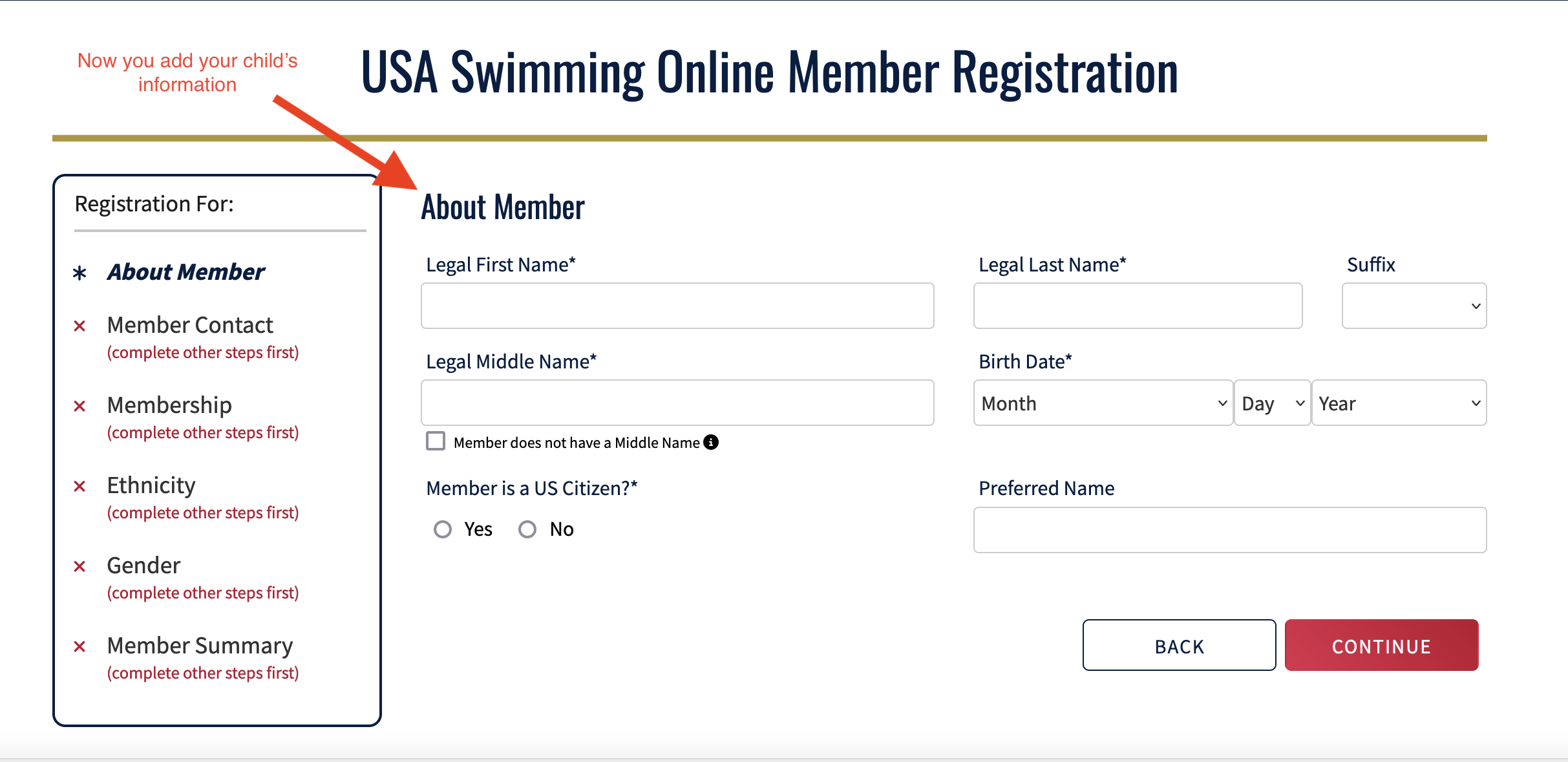Click the red X beside Member Contact
Viewport: 1568px width, 762px height.
pos(79,326)
